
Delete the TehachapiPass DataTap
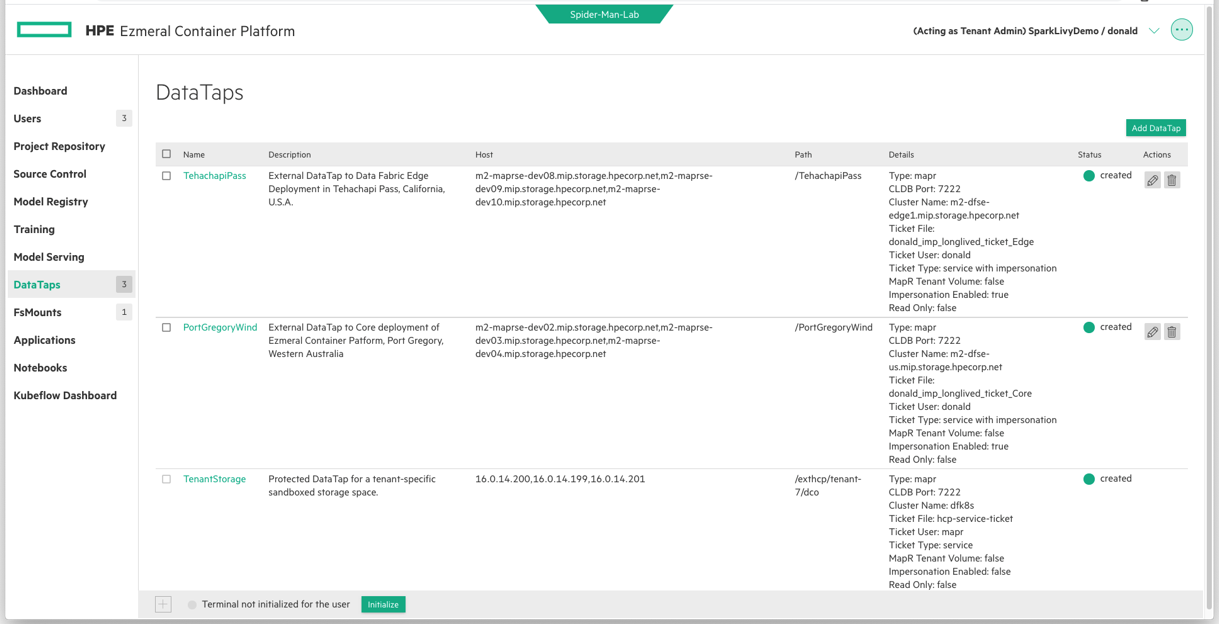coord(1172,180)
